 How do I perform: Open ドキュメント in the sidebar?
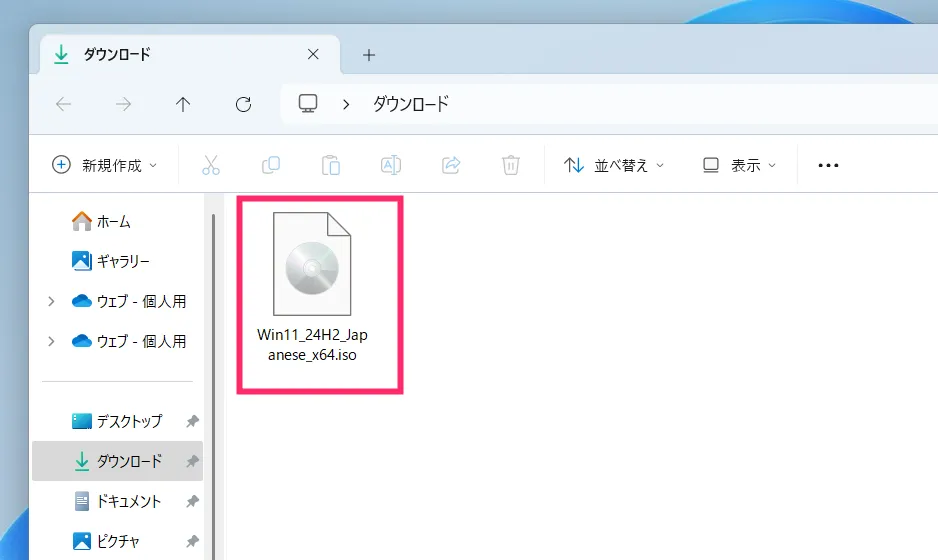117,501
